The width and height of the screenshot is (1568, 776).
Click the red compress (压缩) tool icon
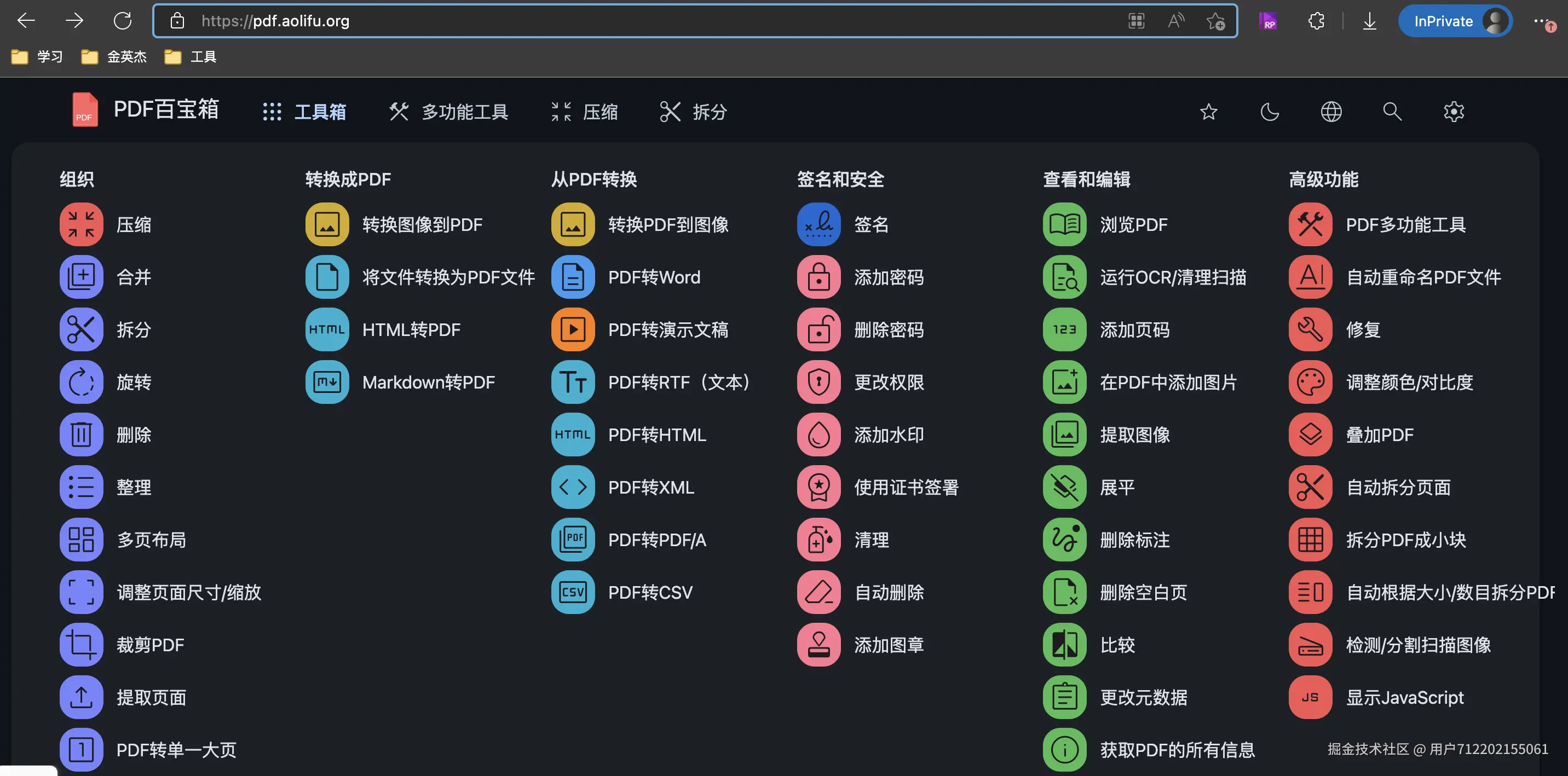pos(81,224)
